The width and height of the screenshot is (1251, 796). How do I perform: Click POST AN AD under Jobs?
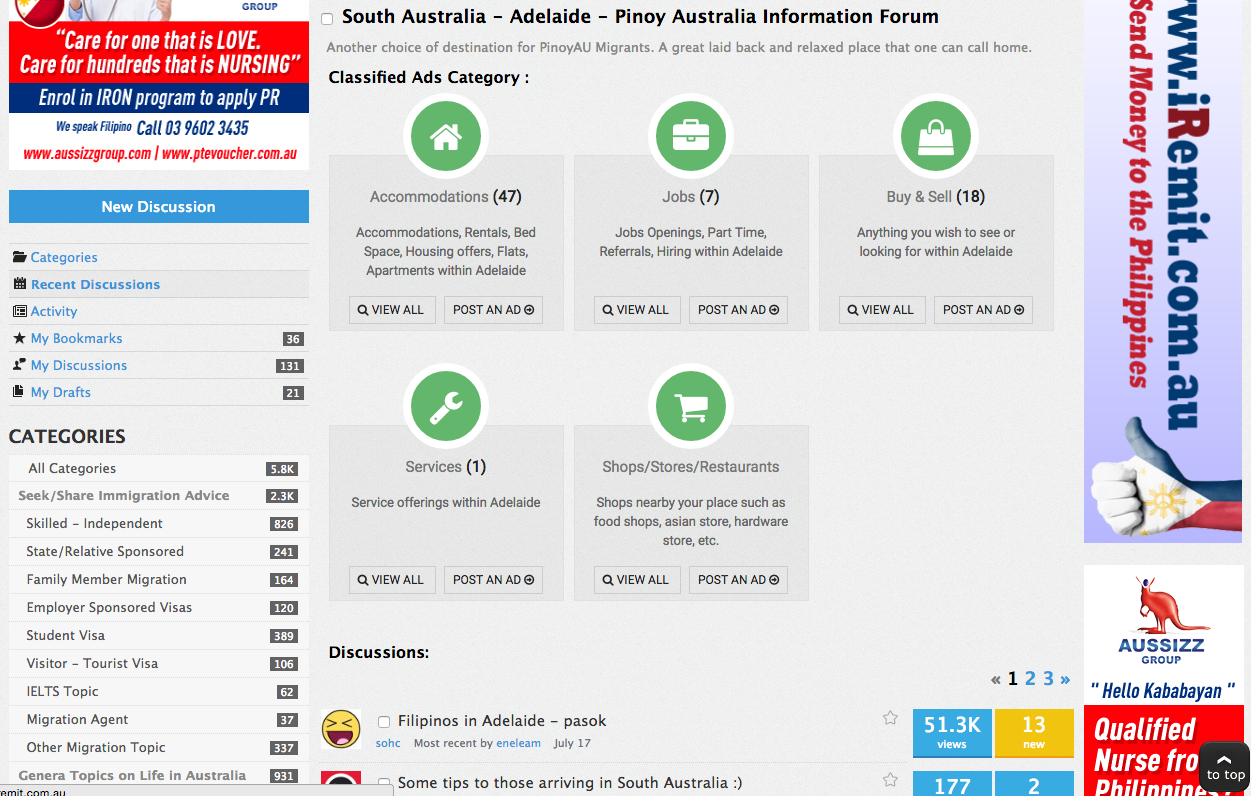(x=738, y=310)
